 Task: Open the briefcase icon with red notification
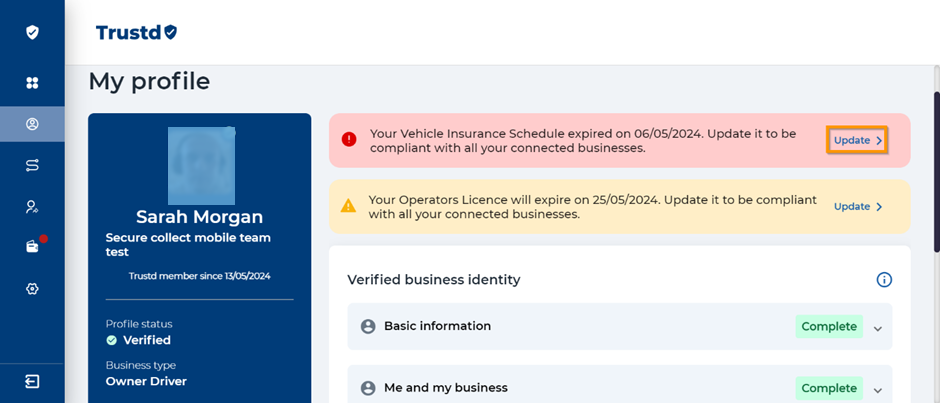click(x=32, y=246)
